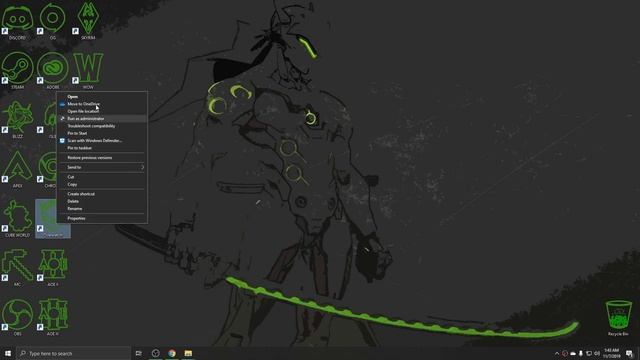Choose Move to OneDrive in context menu

click(x=102, y=104)
